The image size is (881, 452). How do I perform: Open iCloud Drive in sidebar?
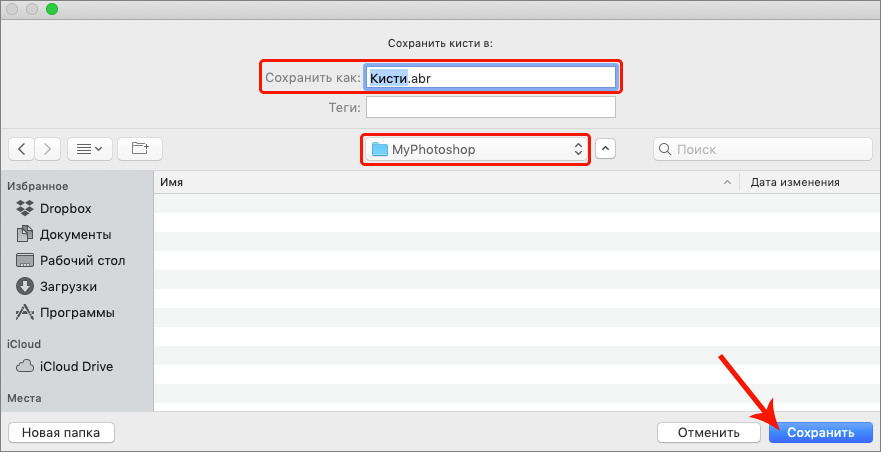click(x=76, y=366)
